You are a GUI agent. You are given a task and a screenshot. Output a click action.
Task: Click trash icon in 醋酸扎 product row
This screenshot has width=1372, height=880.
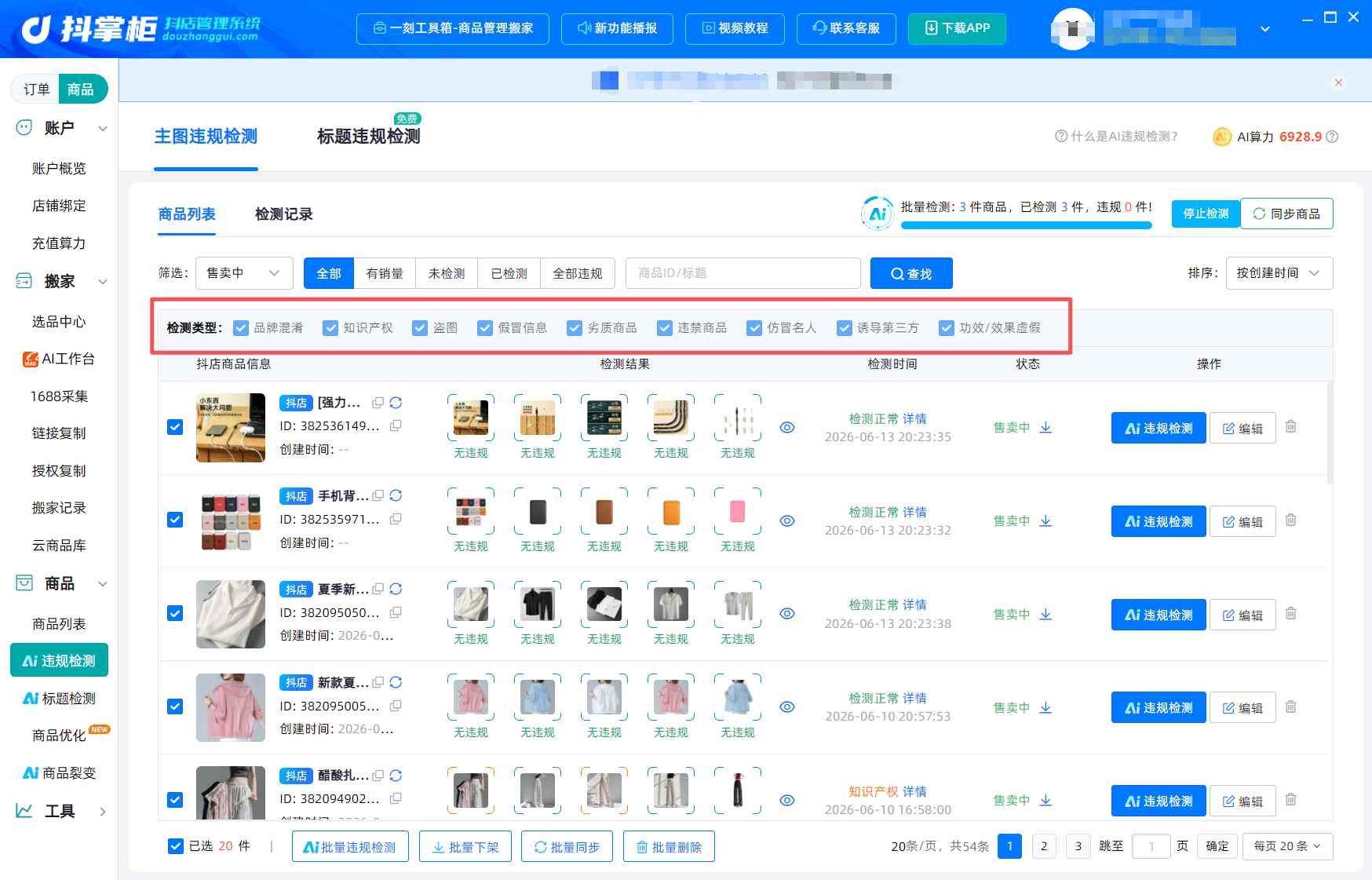tap(1291, 800)
